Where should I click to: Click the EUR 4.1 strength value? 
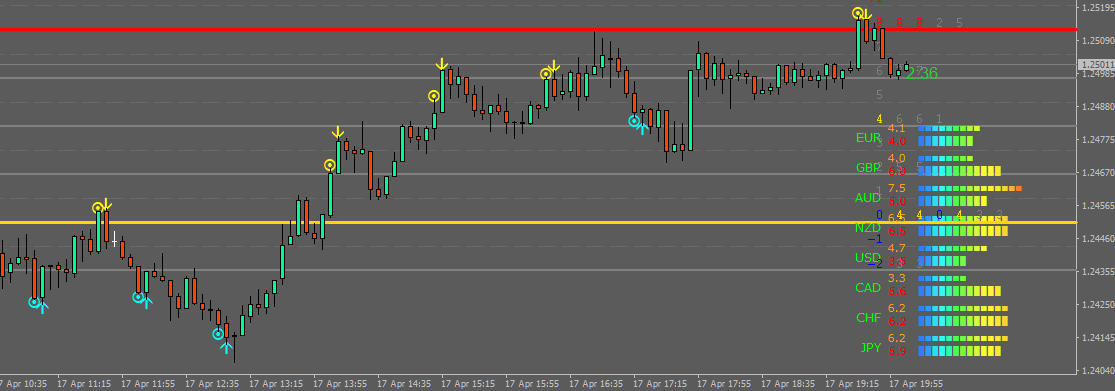click(x=897, y=129)
